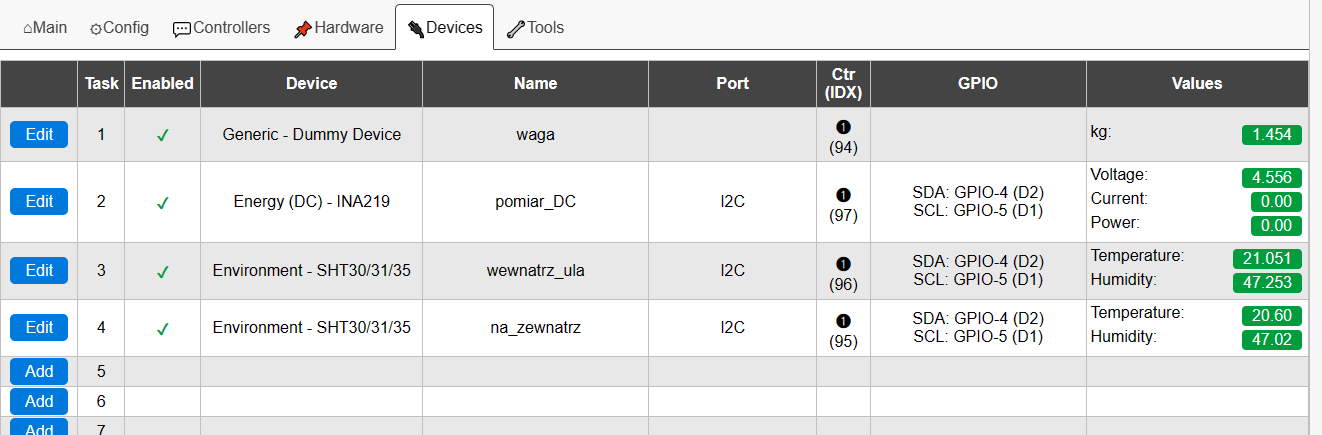Edit the pomiar_DC INA219 task
1322x435 pixels.
pyautogui.click(x=39, y=201)
